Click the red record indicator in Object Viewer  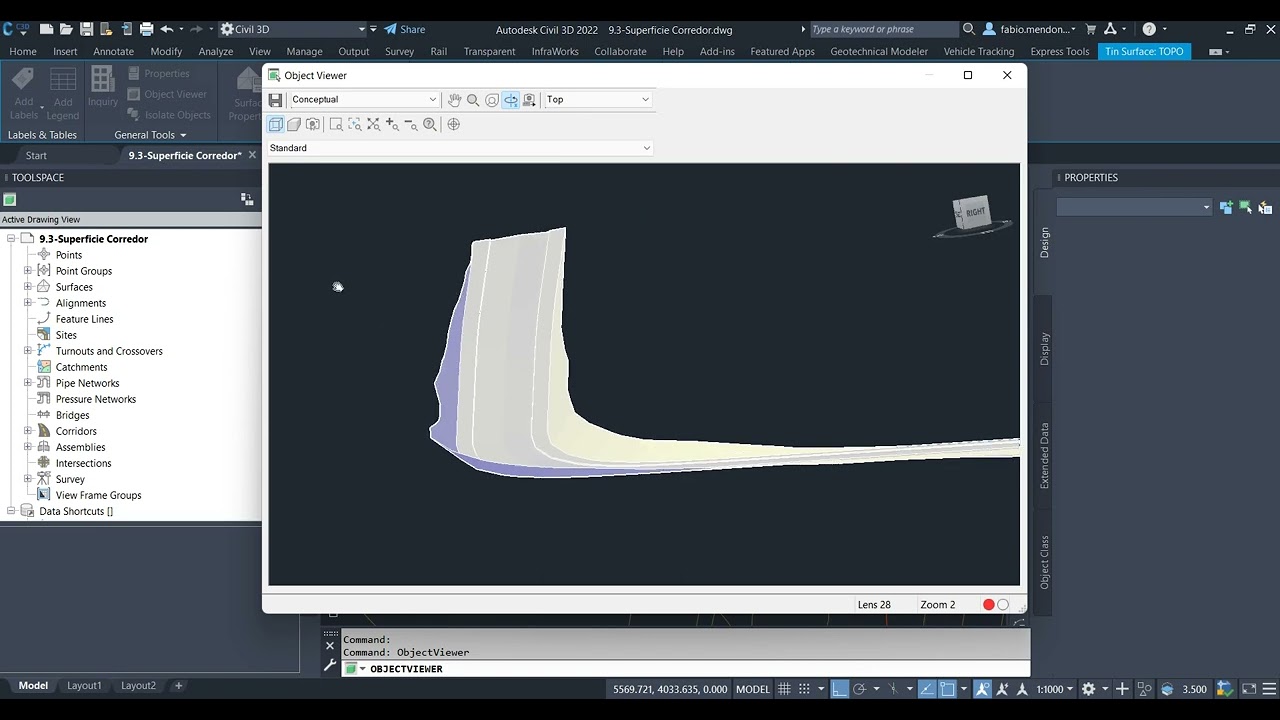[x=989, y=605]
